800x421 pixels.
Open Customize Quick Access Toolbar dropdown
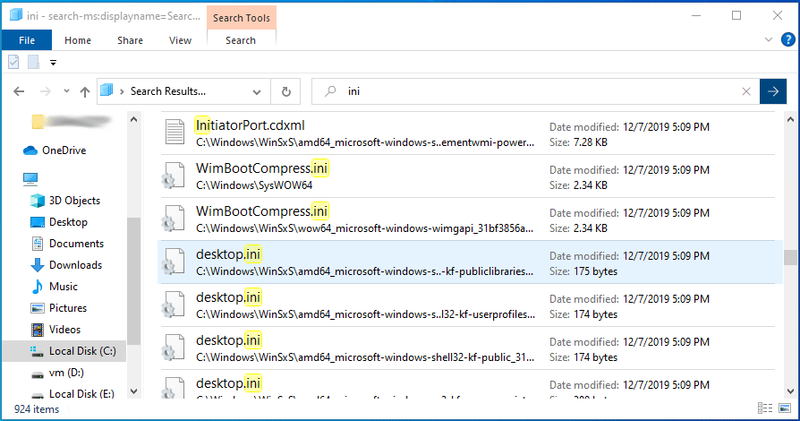(x=53, y=63)
